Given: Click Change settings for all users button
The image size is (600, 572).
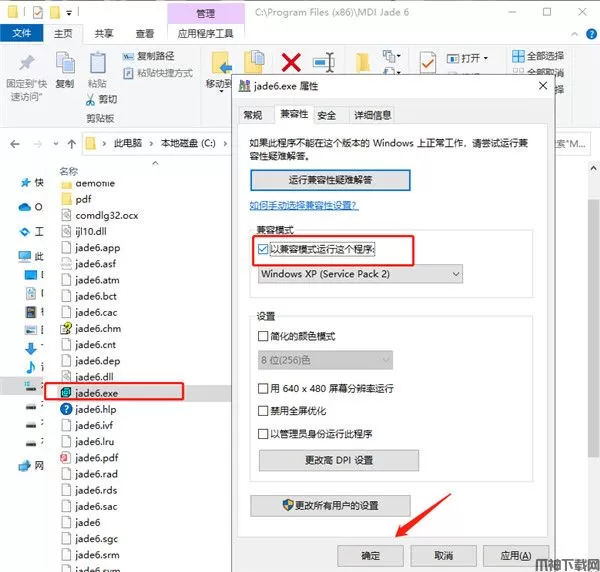Looking at the screenshot, I should [x=330, y=506].
